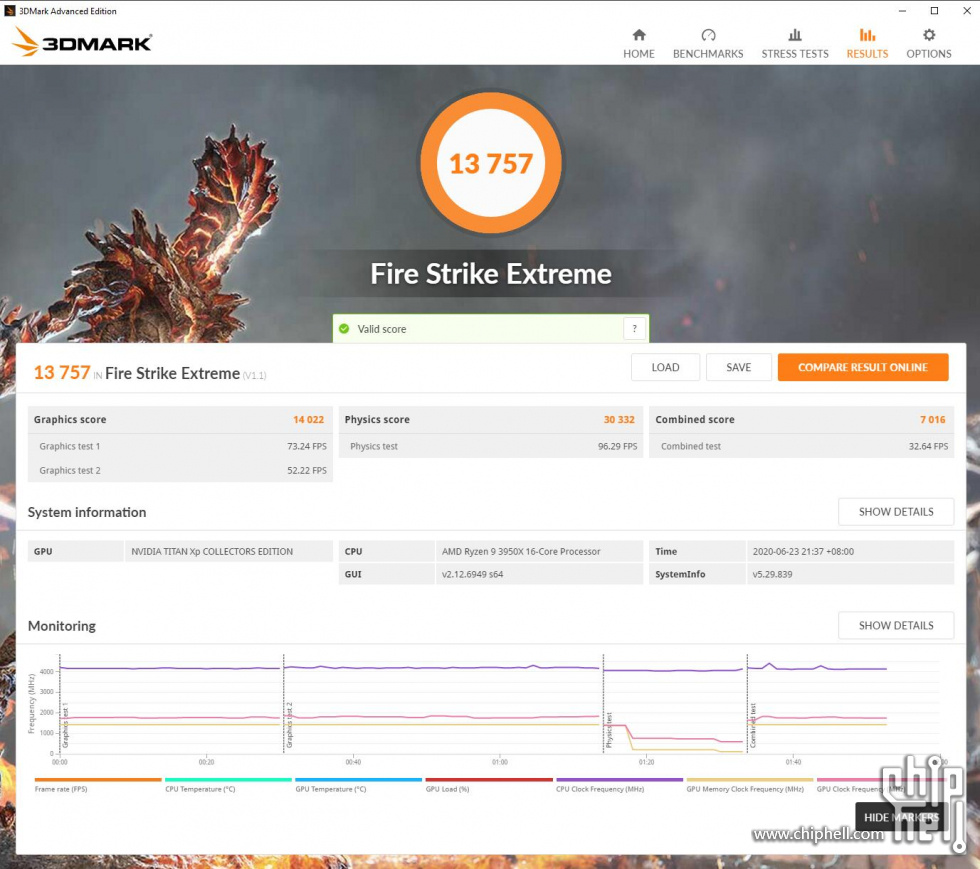Click Graphics test 2 52.22 FPS
980x869 pixels.
tap(307, 470)
